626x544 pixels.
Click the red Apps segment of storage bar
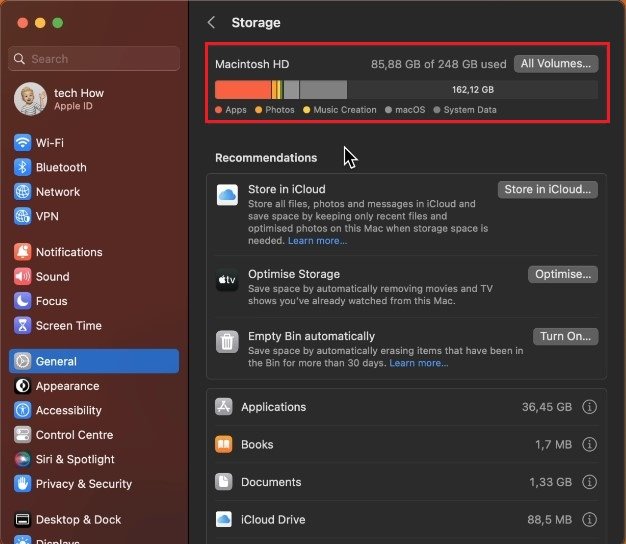(242, 89)
